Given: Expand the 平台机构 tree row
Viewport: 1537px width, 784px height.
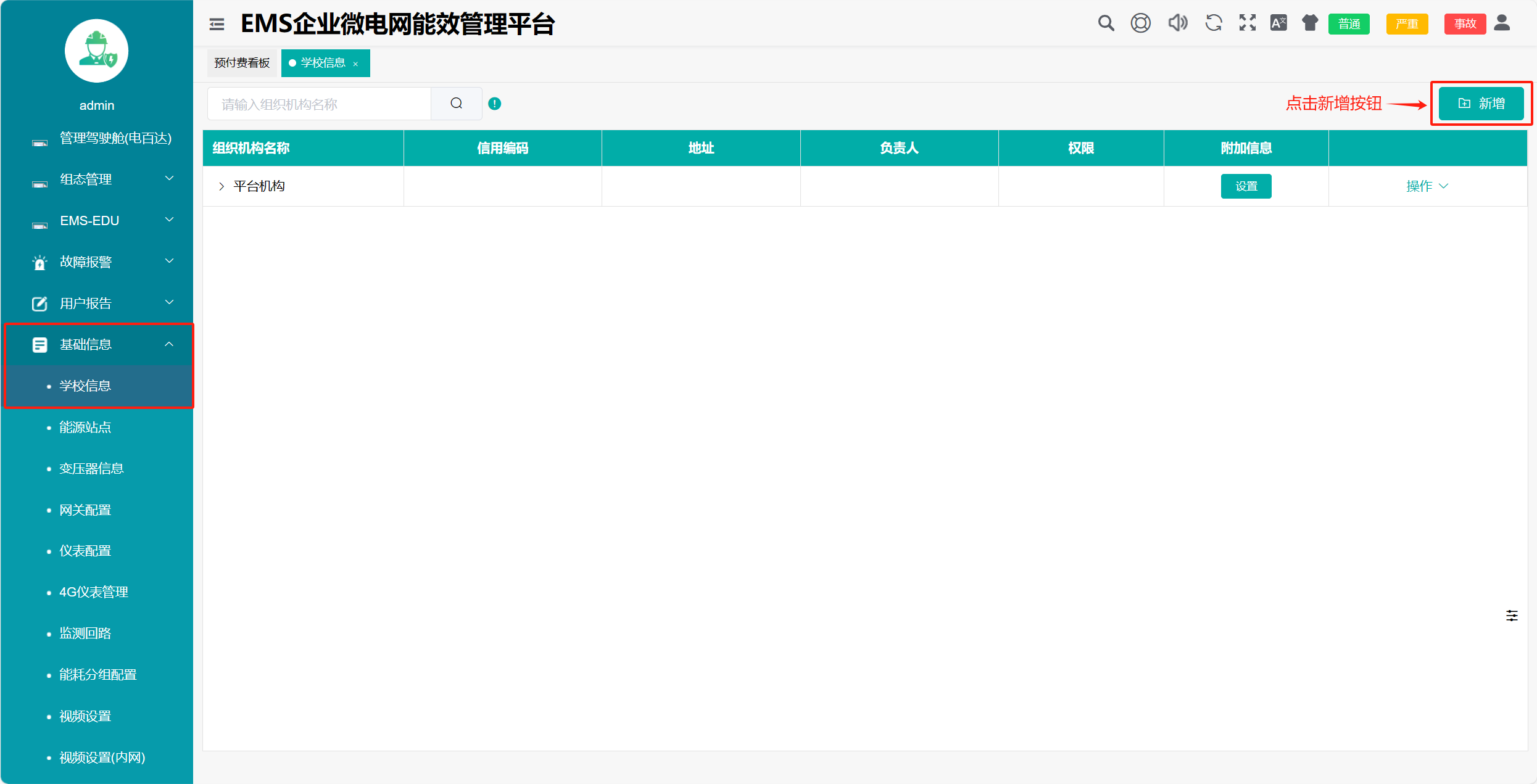Looking at the screenshot, I should (222, 186).
